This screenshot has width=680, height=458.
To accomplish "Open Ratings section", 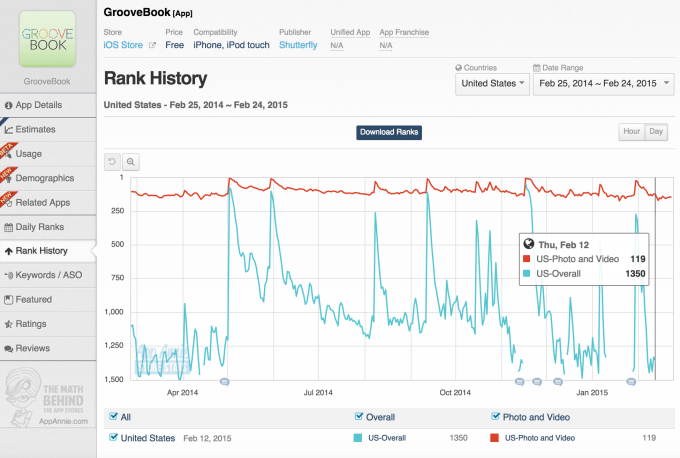I will click(x=48, y=324).
